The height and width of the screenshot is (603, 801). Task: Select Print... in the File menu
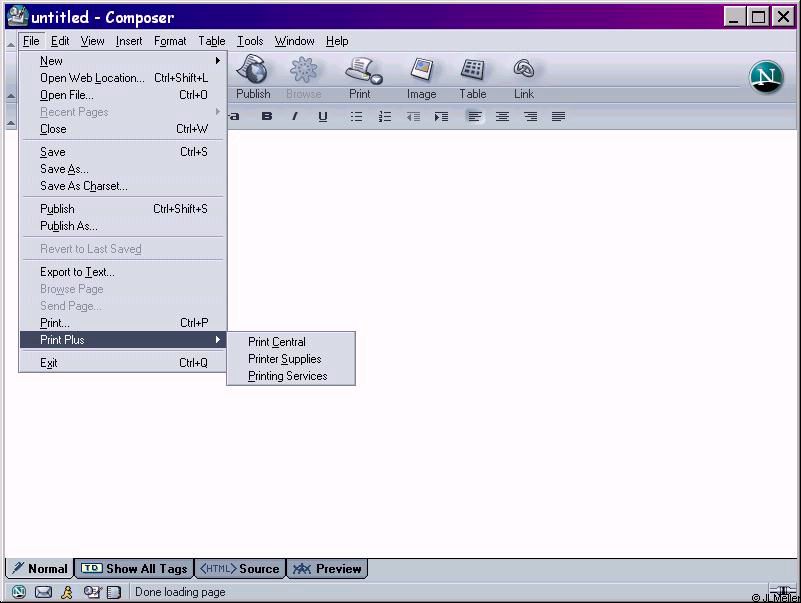(x=123, y=323)
